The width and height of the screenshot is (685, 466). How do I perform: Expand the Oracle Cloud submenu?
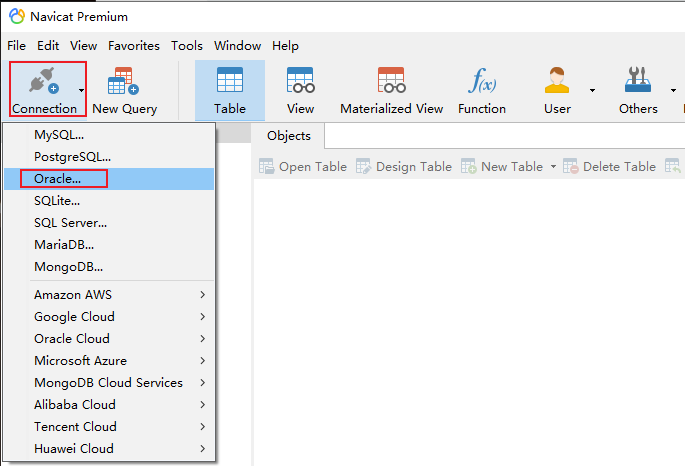(x=109, y=338)
